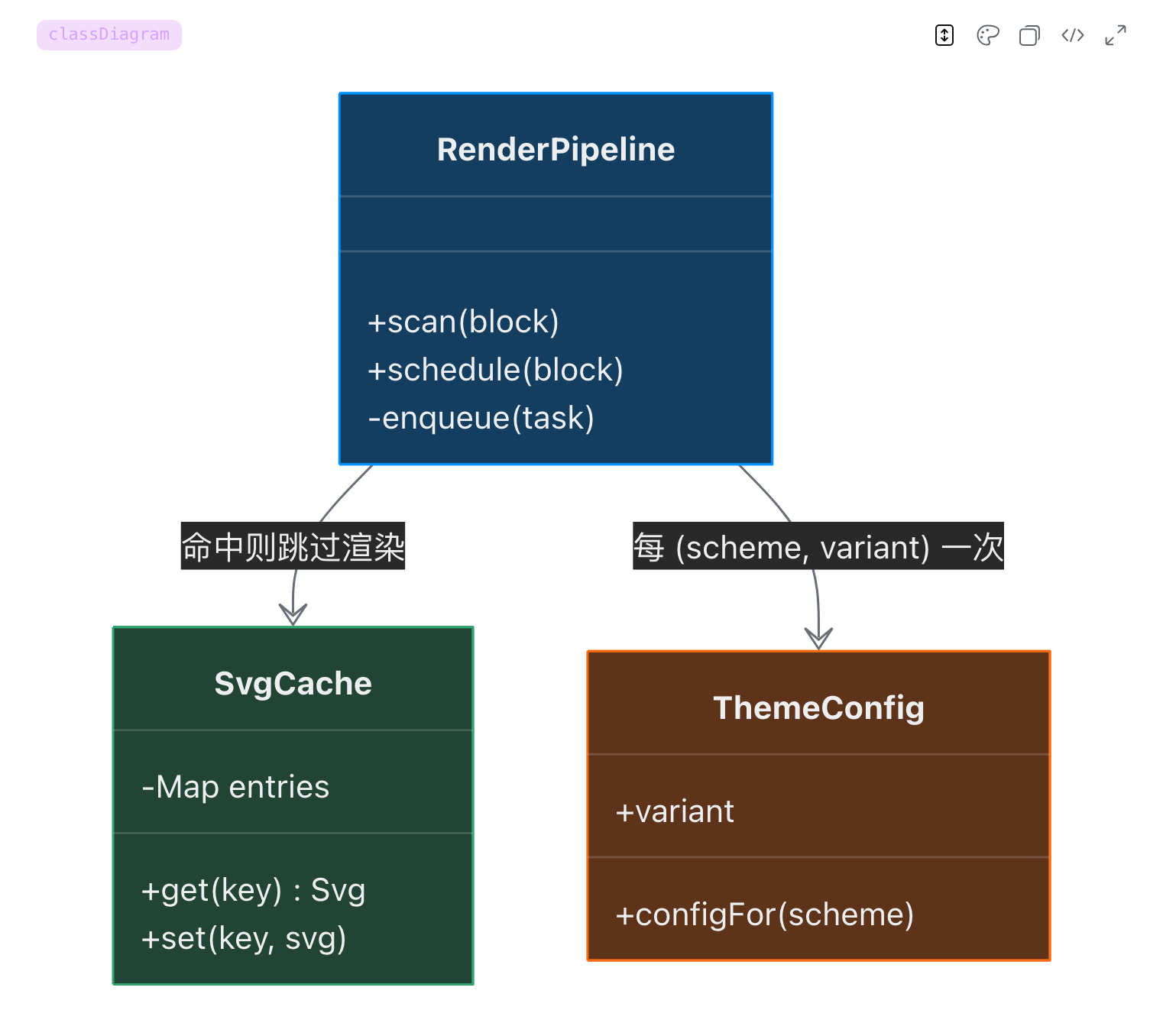Click the +schedule(block) method

point(495,370)
